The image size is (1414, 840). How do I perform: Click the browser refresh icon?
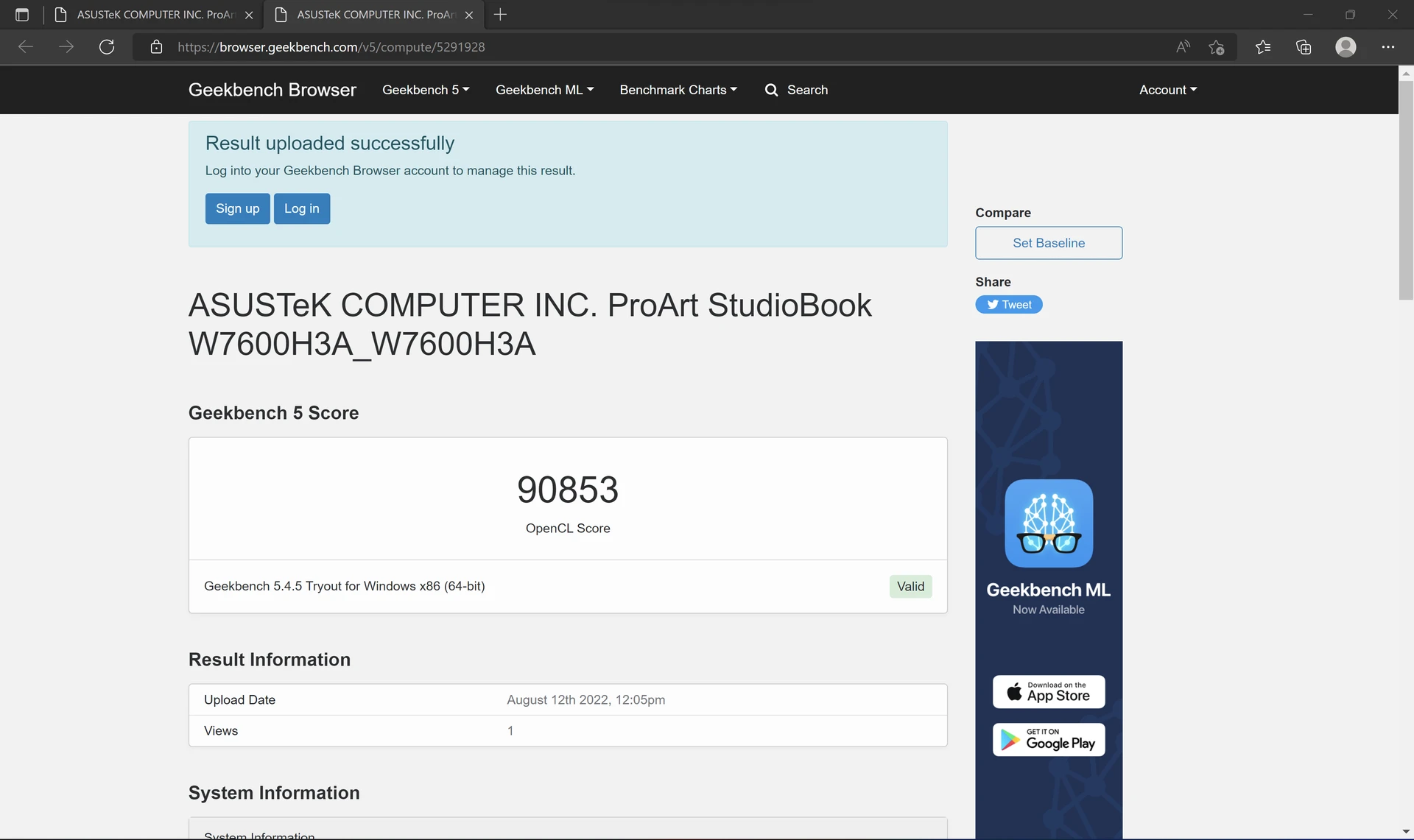tap(107, 47)
